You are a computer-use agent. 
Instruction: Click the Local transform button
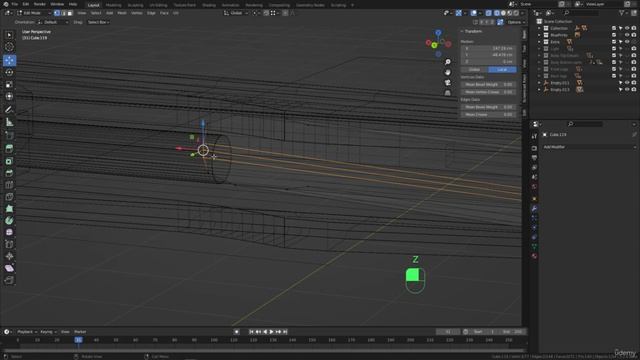[502, 70]
